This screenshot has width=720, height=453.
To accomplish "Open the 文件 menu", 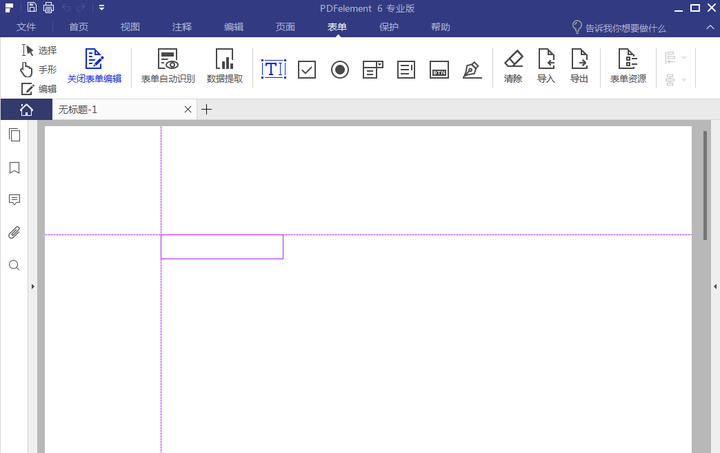I will tap(26, 27).
